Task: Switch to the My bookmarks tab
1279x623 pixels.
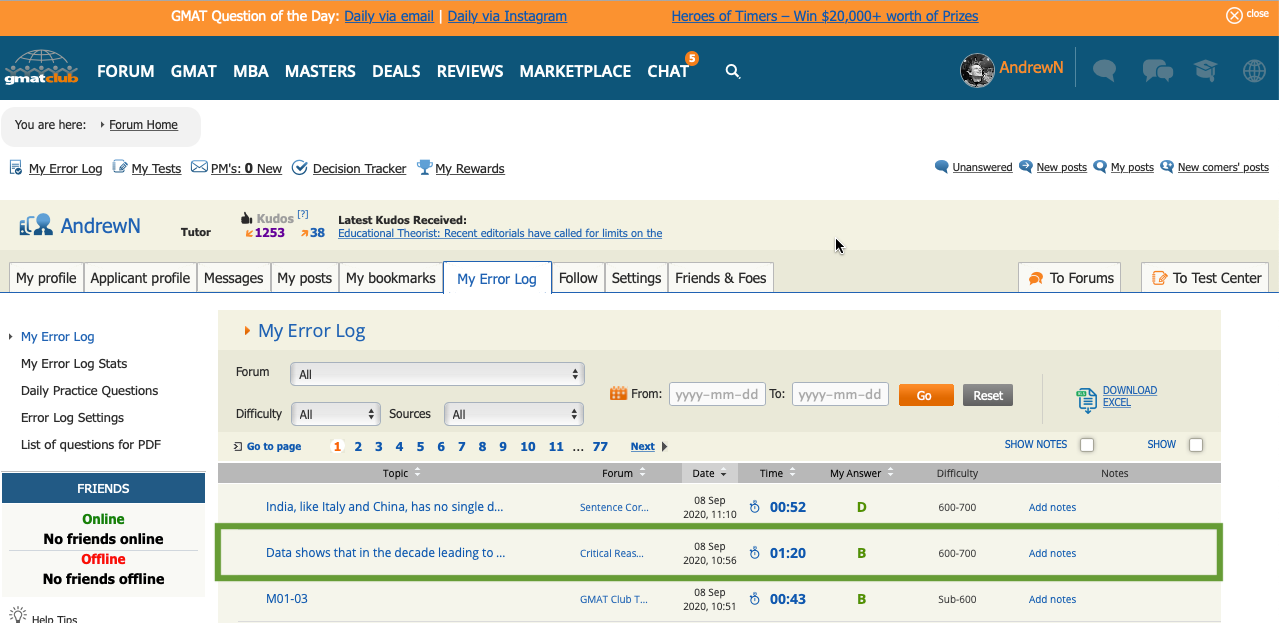Action: click(x=390, y=278)
